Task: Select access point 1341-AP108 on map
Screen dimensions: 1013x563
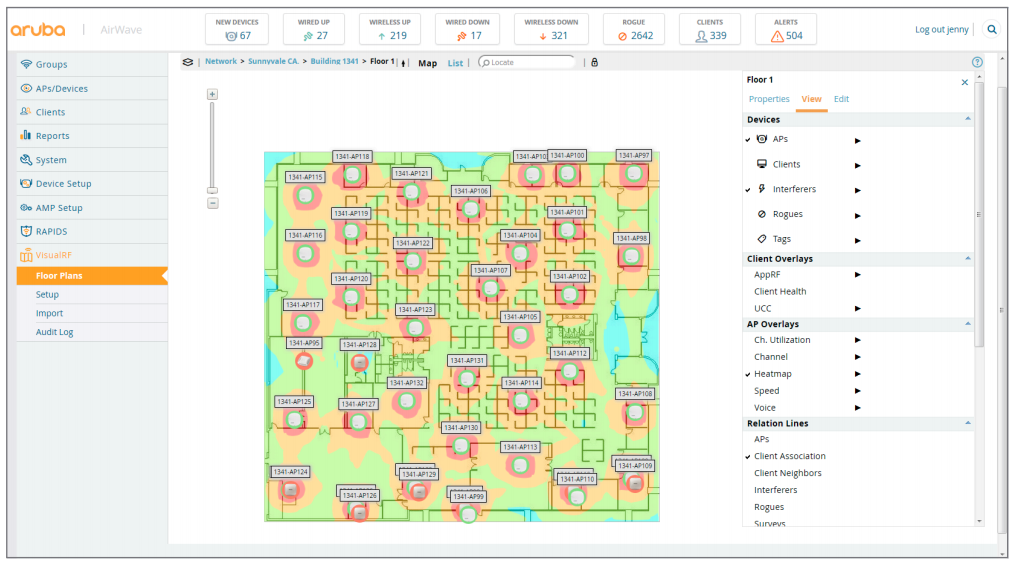Action: point(635,412)
